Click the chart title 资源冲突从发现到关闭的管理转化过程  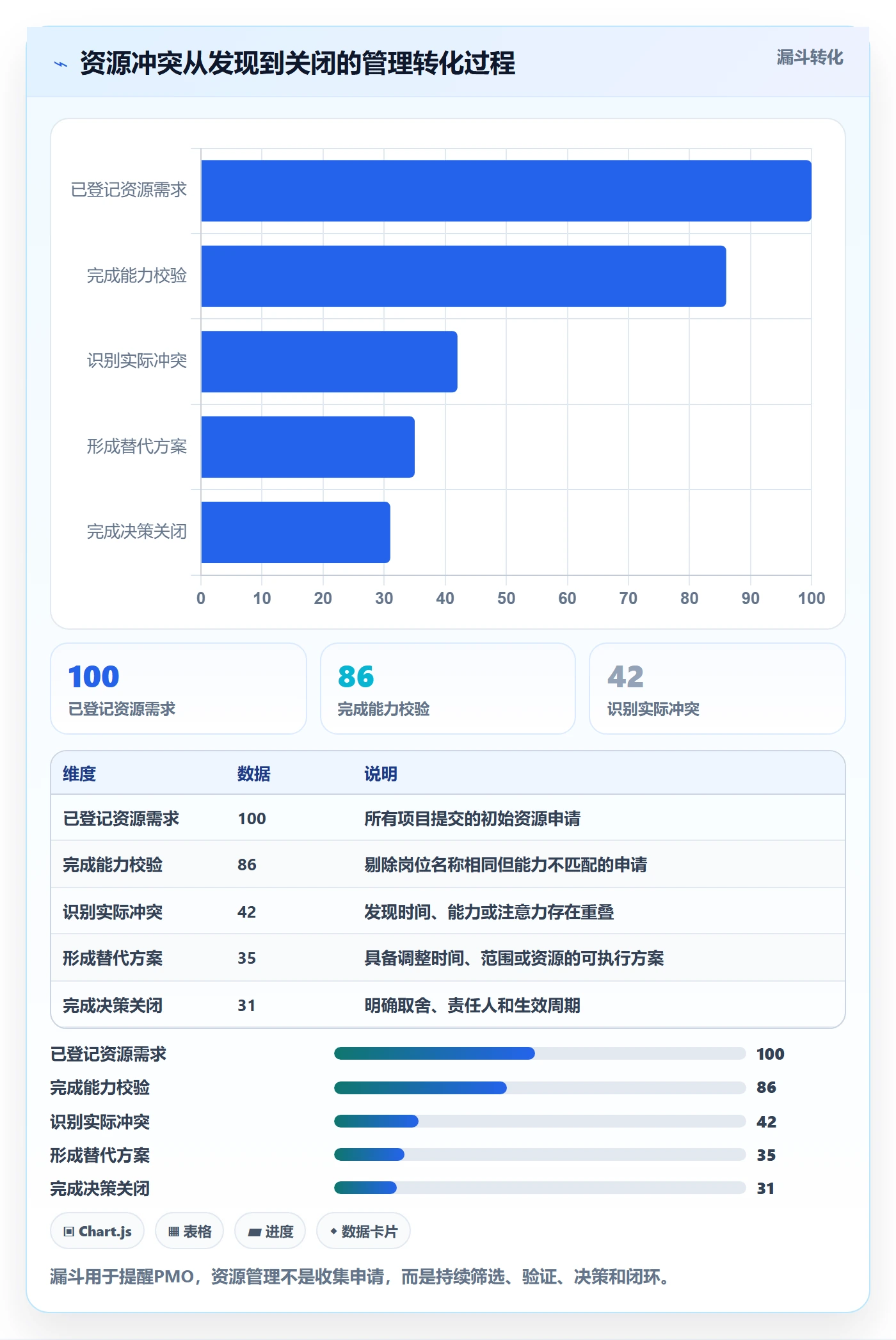pos(298,63)
